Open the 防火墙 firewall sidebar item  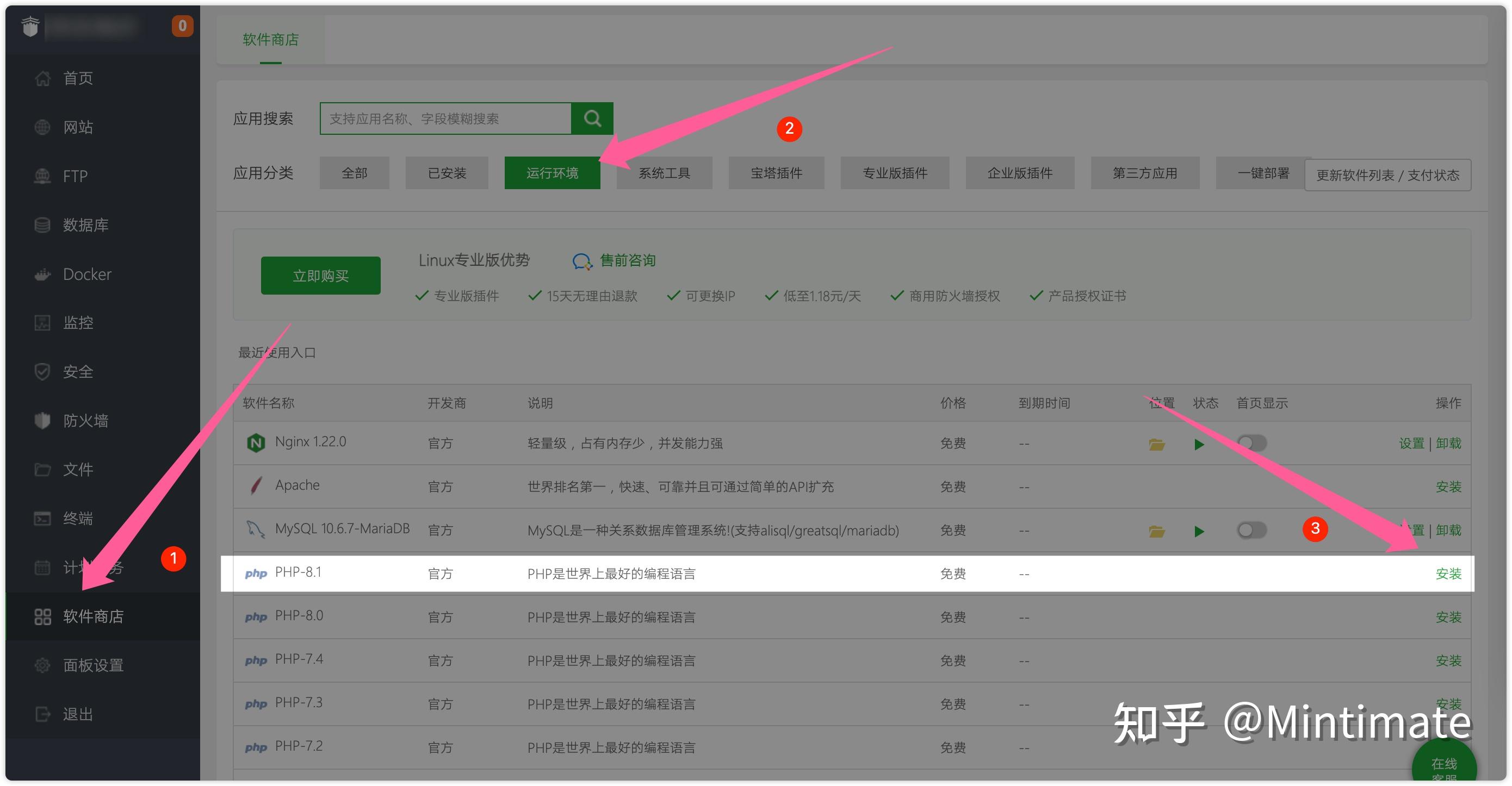[x=85, y=420]
